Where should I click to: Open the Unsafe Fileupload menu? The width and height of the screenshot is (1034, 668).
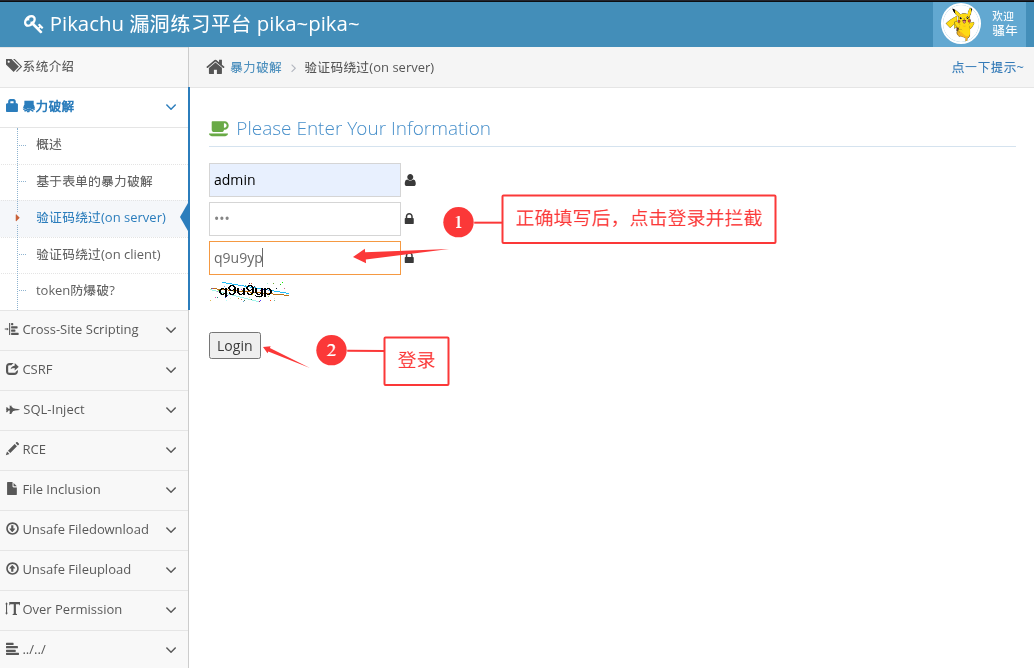coord(94,570)
